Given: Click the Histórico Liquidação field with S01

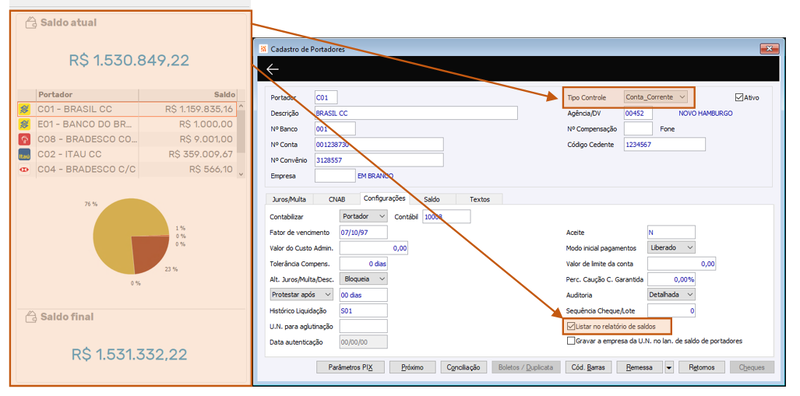Looking at the screenshot, I should point(363,310).
